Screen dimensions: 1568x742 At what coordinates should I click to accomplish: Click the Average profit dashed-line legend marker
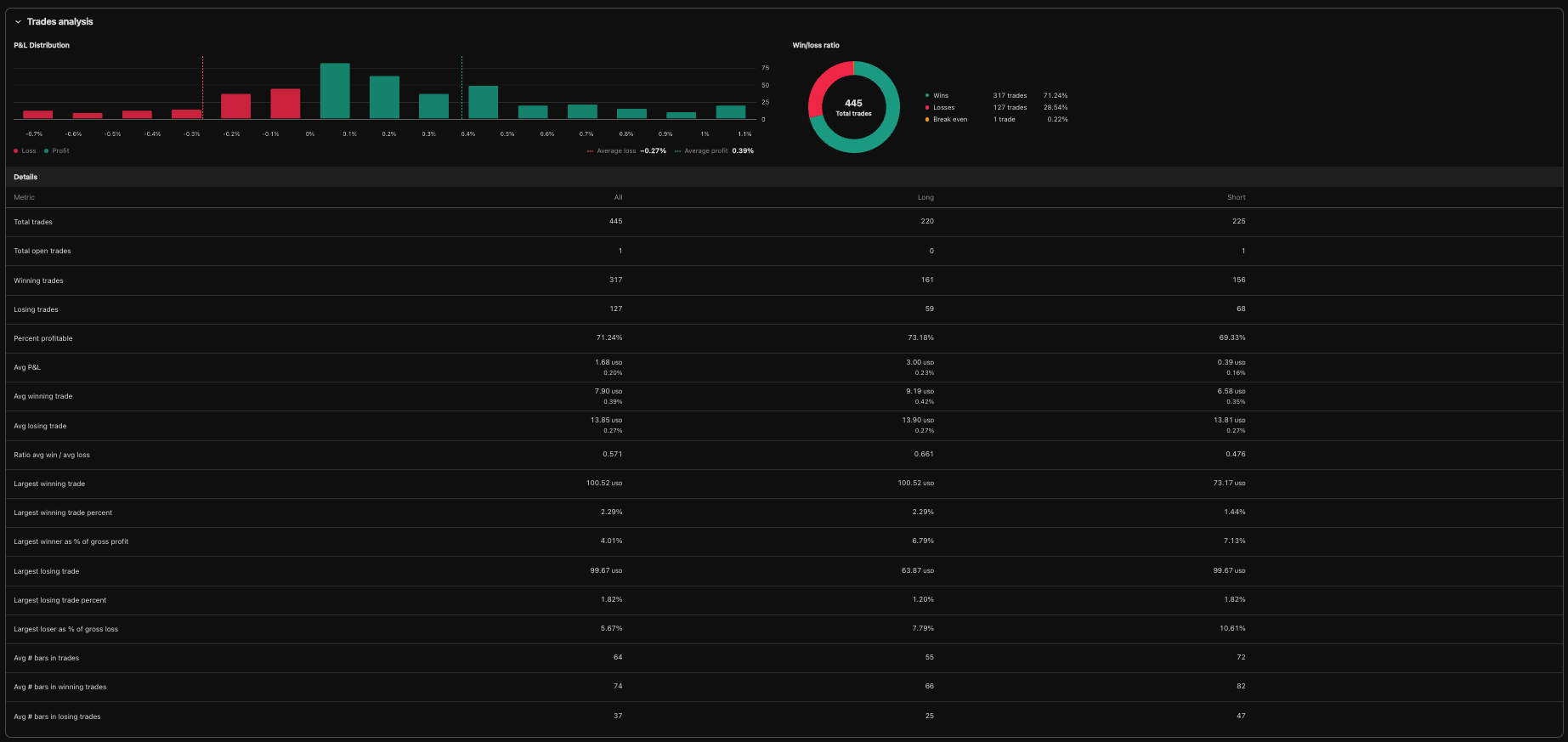point(677,151)
